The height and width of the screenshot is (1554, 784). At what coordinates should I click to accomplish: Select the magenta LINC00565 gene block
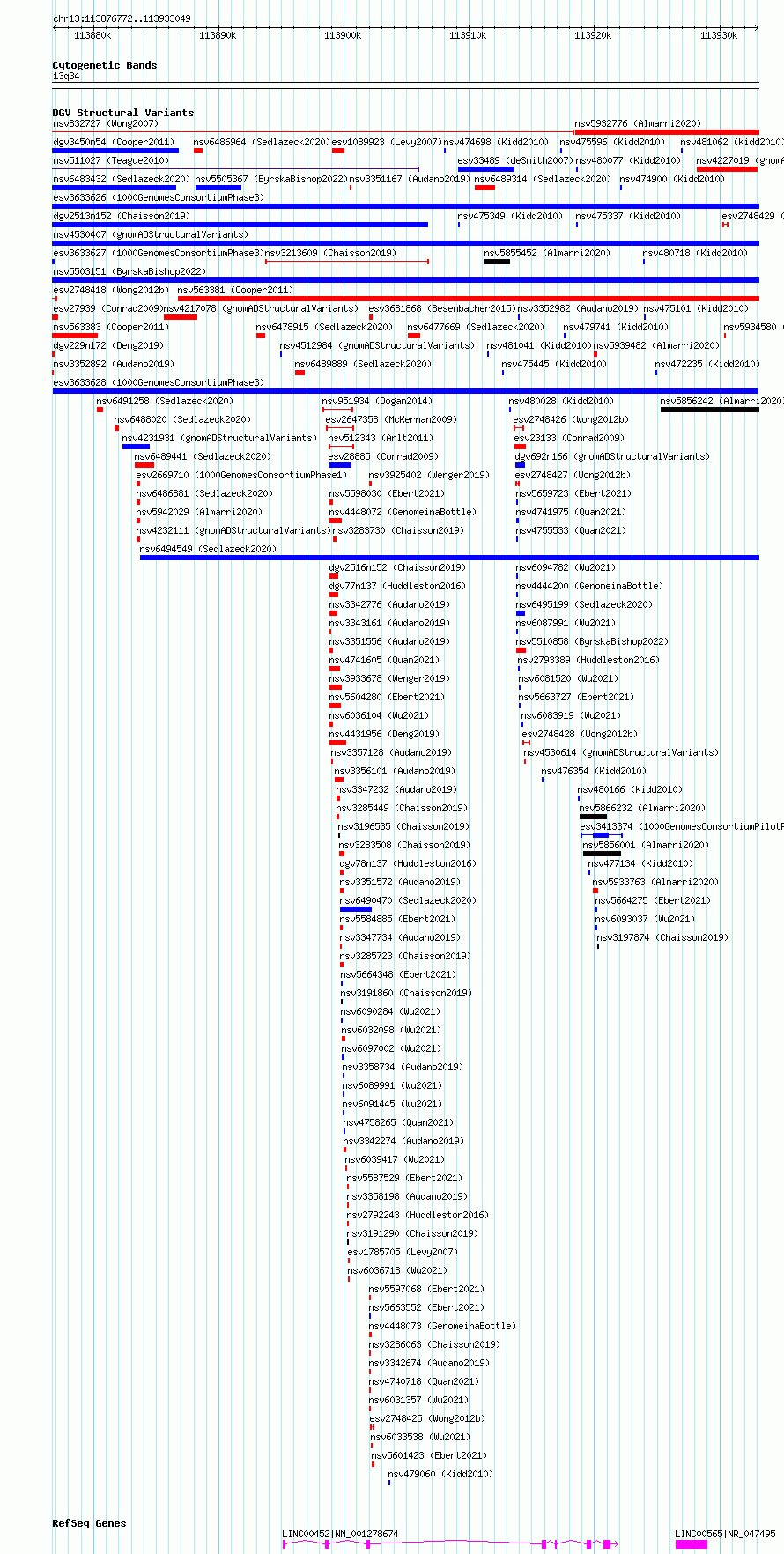pos(692,1543)
